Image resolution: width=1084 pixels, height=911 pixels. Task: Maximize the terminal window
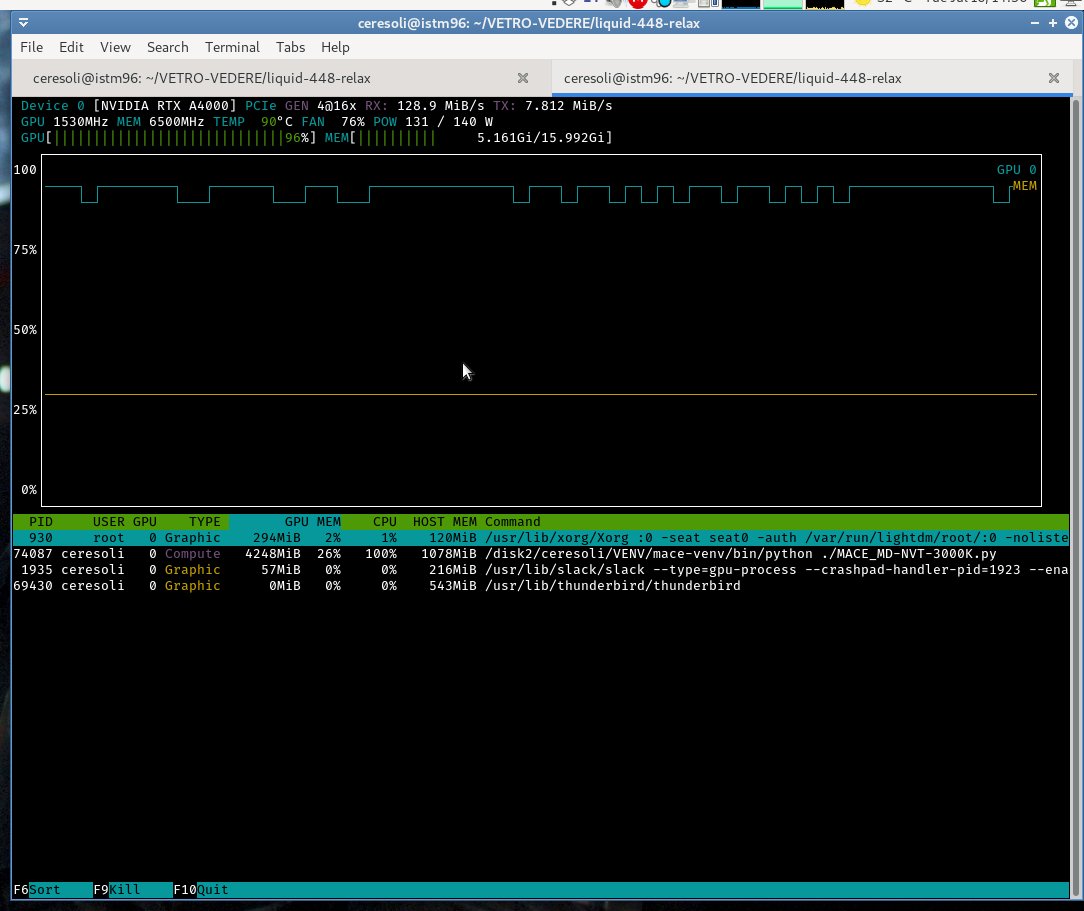1052,23
